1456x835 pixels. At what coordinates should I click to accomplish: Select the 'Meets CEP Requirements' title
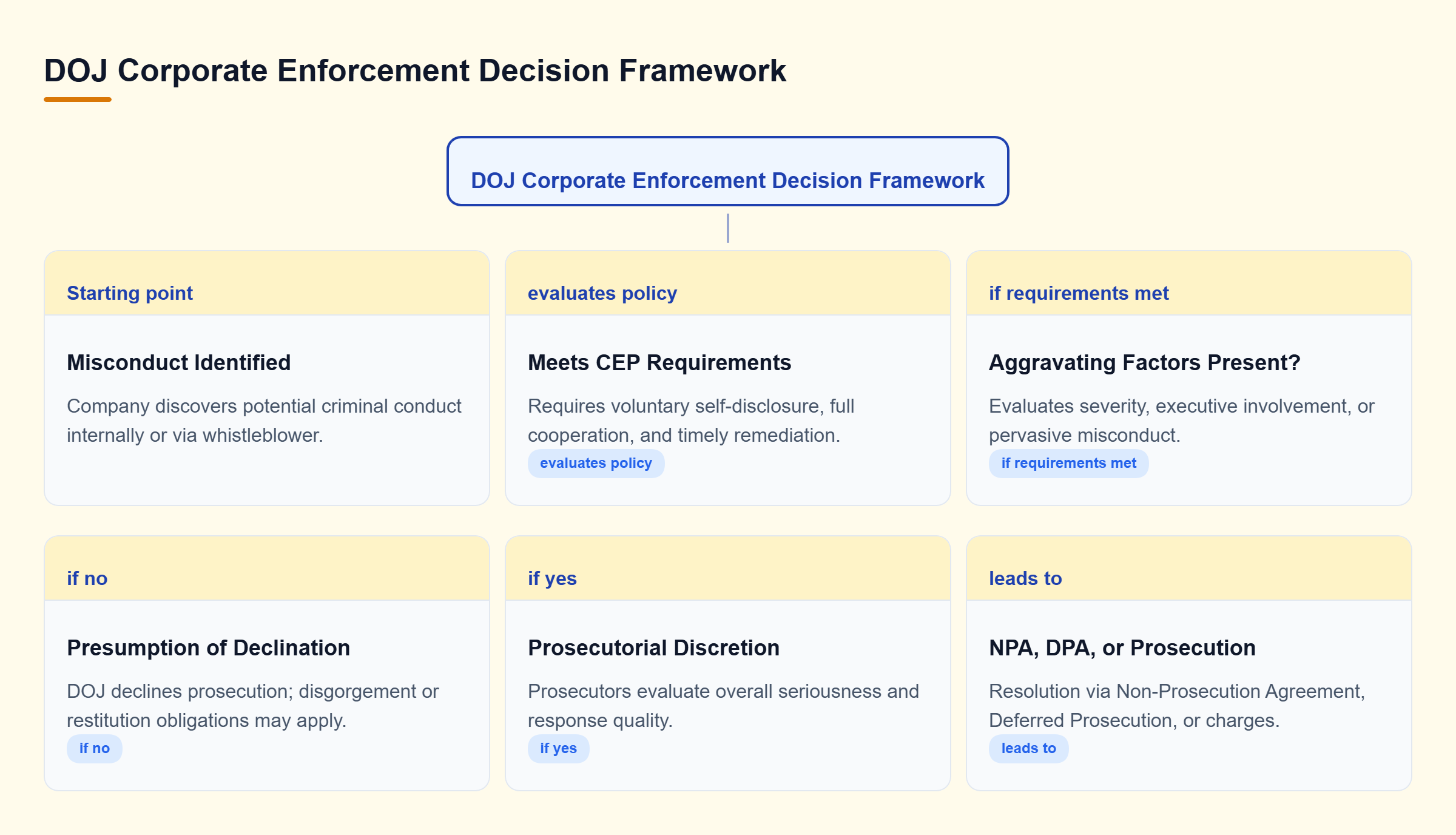pyautogui.click(x=659, y=362)
